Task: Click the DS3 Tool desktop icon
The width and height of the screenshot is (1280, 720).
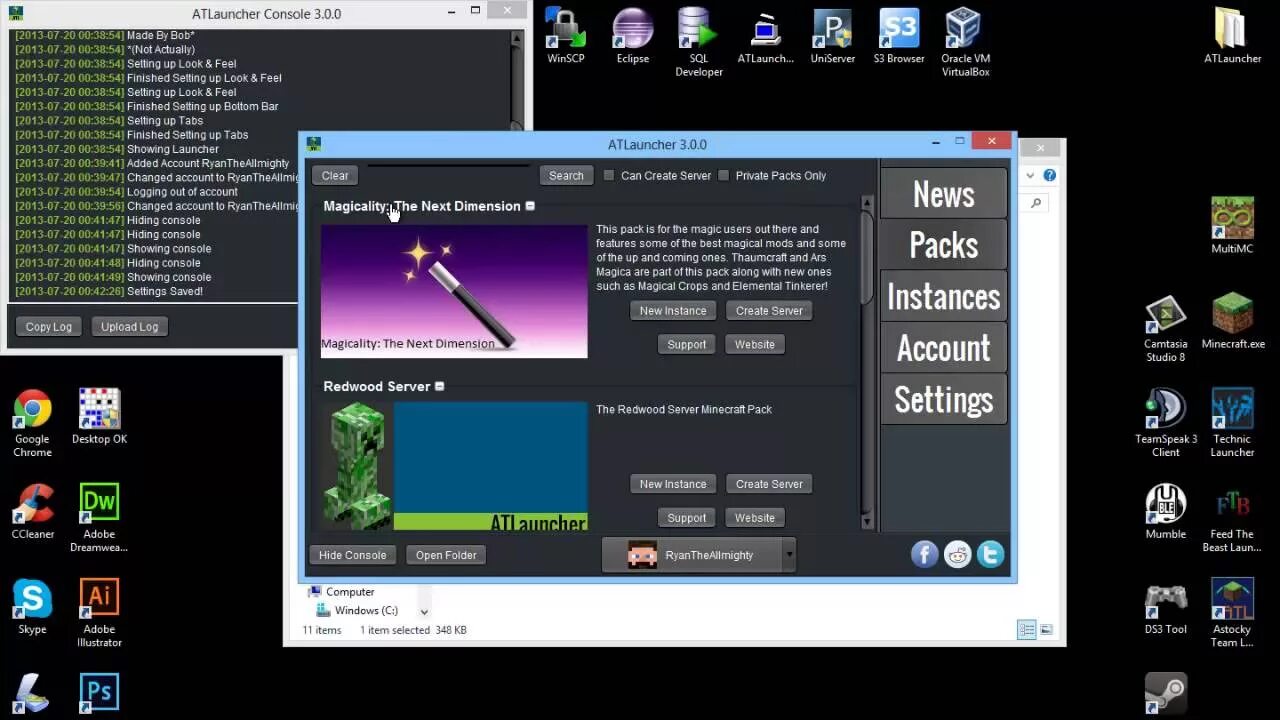Action: (1165, 607)
